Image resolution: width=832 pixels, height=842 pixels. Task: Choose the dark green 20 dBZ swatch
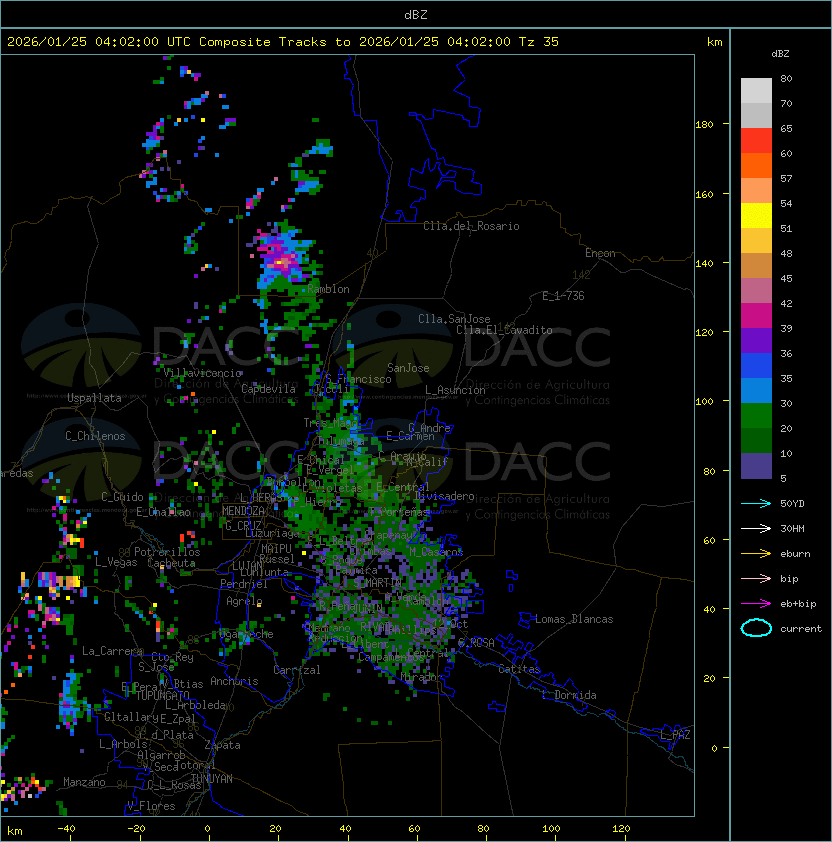pos(756,440)
